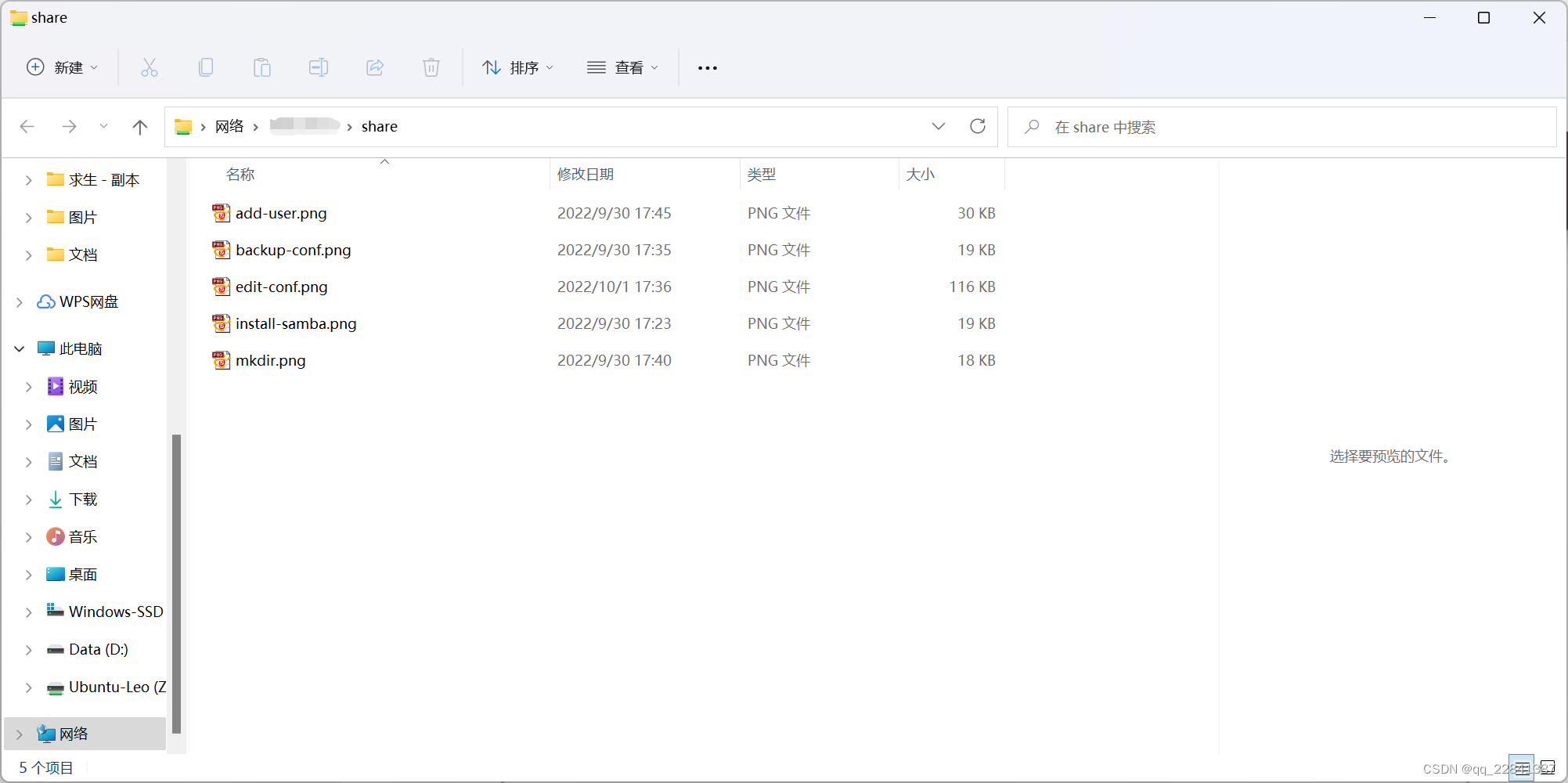Viewport: 1568px width, 783px height.
Task: Click the Rename icon in toolbar
Action: click(319, 67)
